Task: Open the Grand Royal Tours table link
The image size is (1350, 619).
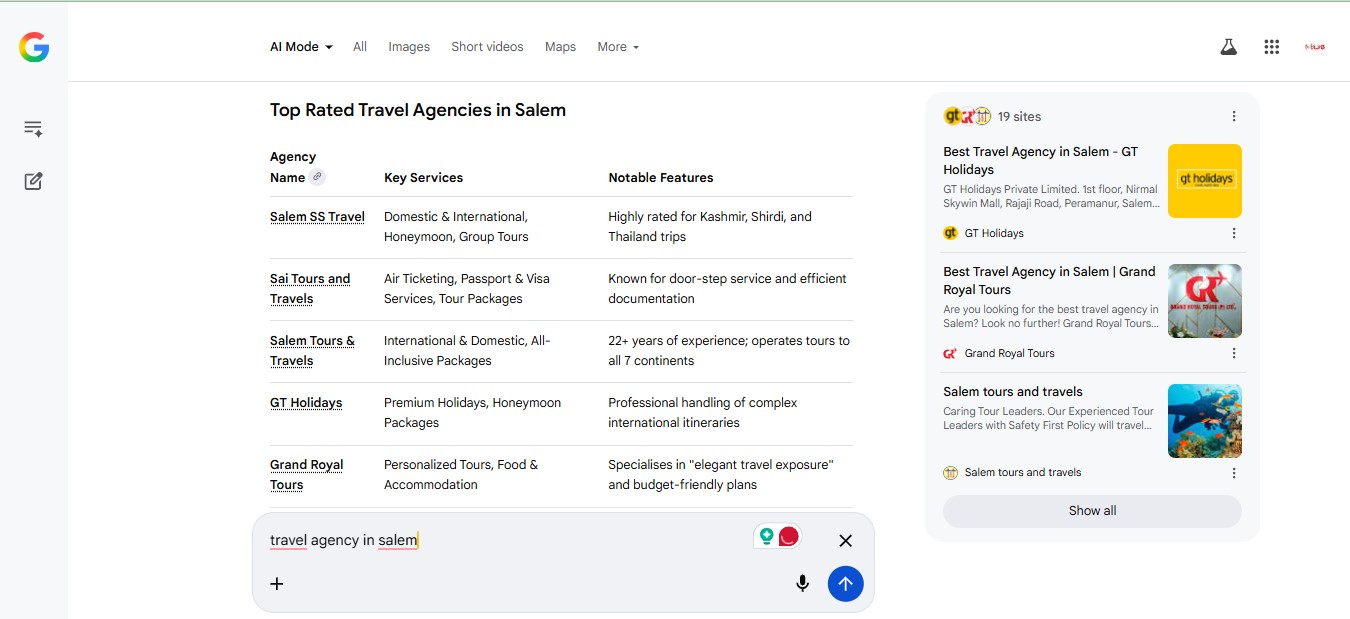Action: 306,475
